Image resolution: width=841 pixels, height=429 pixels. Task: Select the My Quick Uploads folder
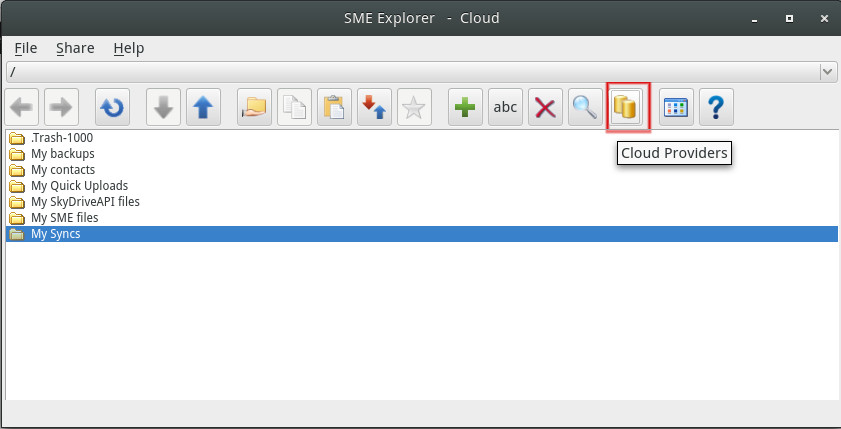pos(422,186)
